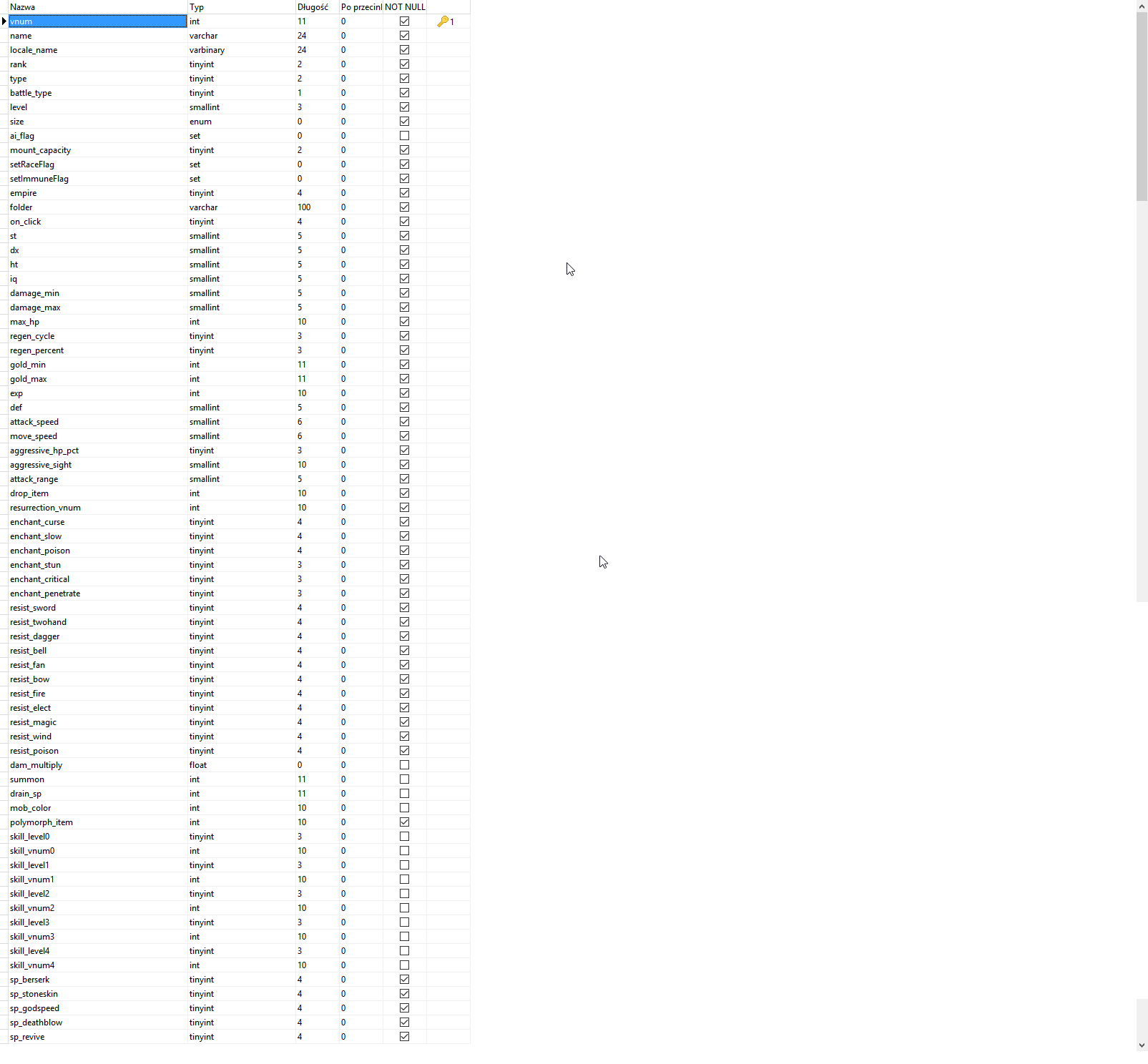This screenshot has height=1064, width=1148.
Task: Enable NOT NULL for ai_flag
Action: pyautogui.click(x=404, y=136)
